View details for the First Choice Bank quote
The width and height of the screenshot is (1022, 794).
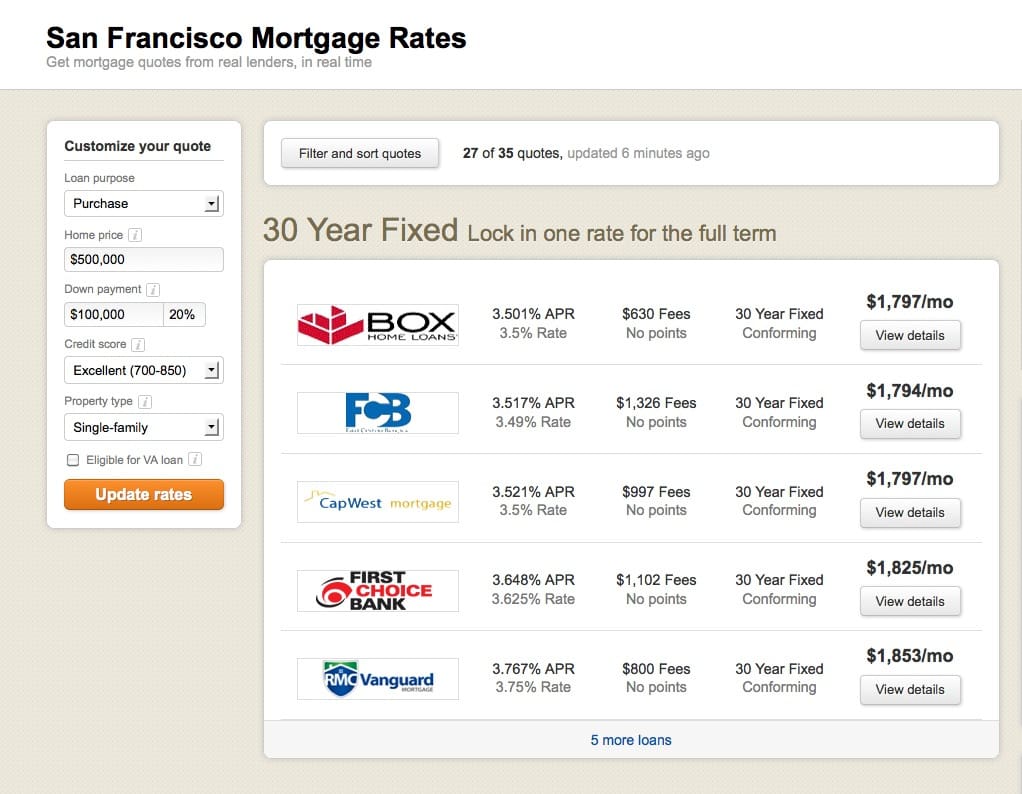(x=910, y=602)
